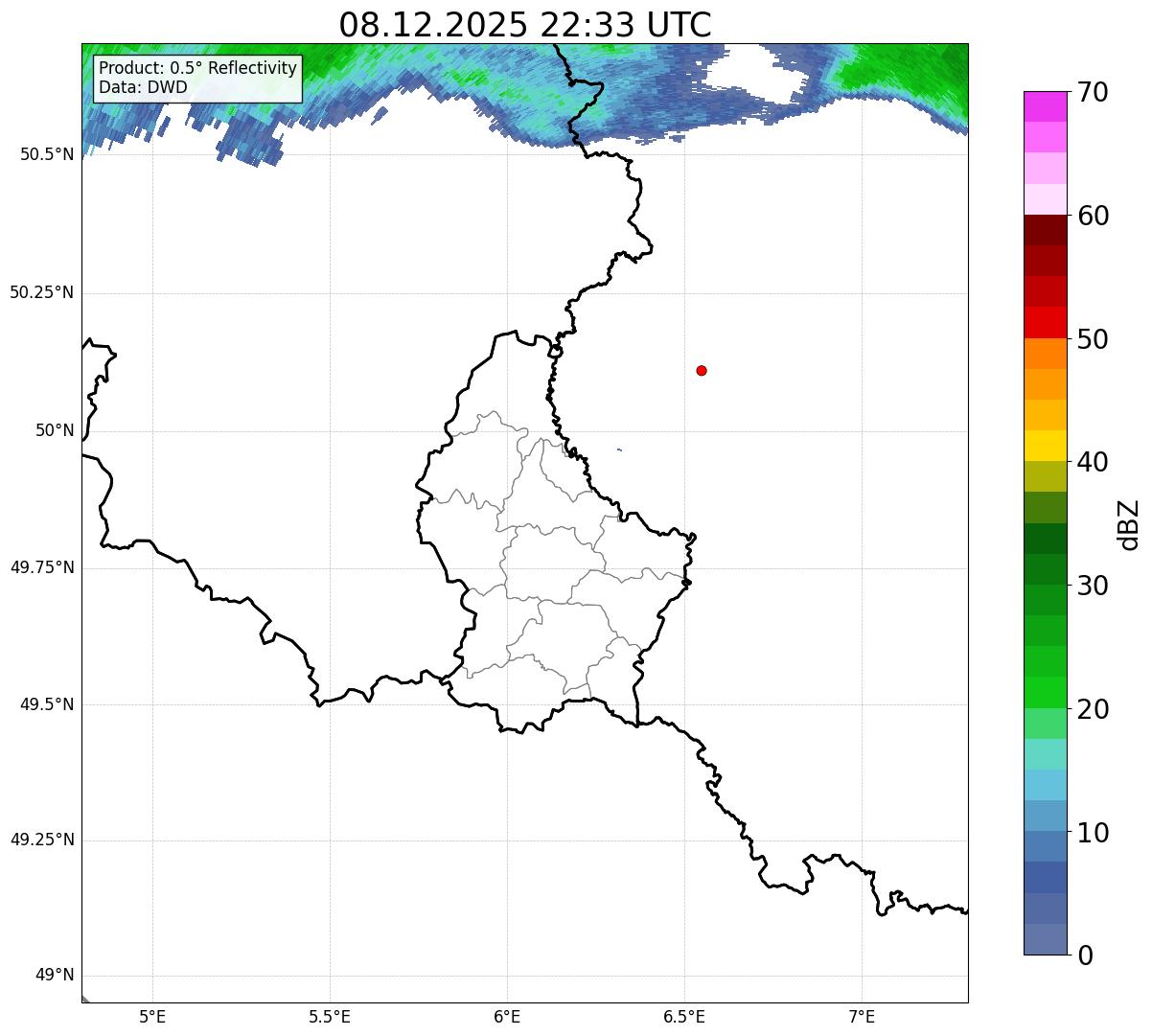Click the 50.25°N latitude label

coord(41,292)
